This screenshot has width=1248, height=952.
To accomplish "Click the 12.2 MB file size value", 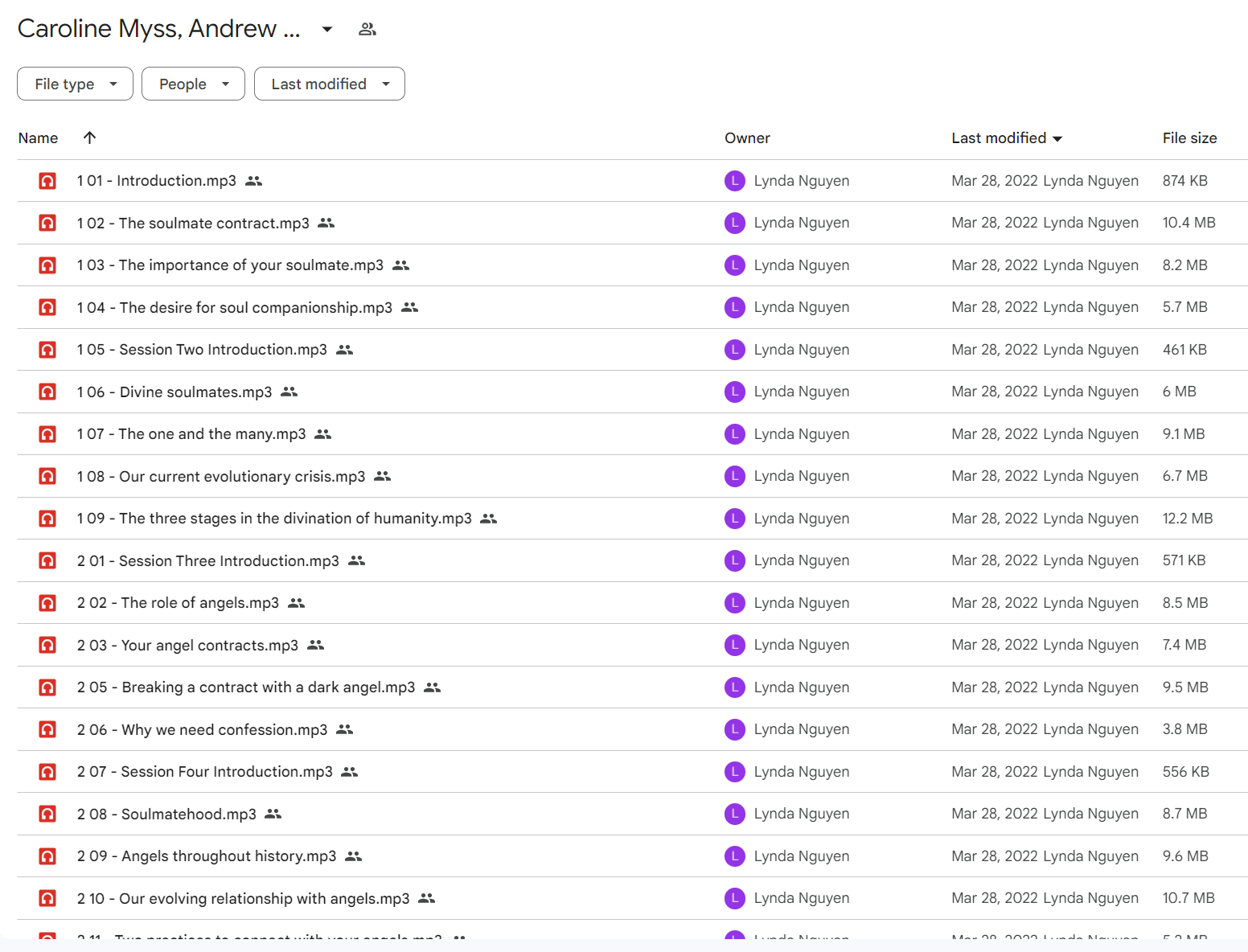I will coord(1188,519).
